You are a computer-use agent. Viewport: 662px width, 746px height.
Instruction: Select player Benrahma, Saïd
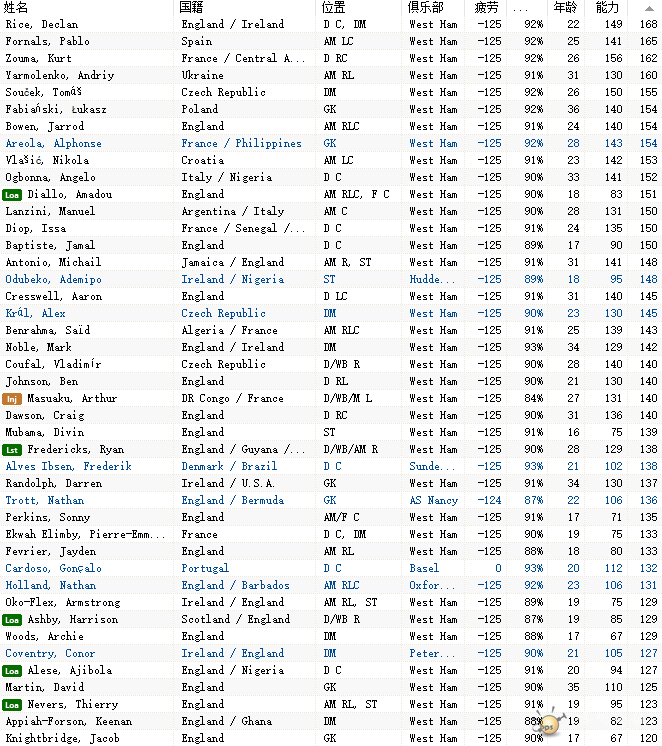48,331
